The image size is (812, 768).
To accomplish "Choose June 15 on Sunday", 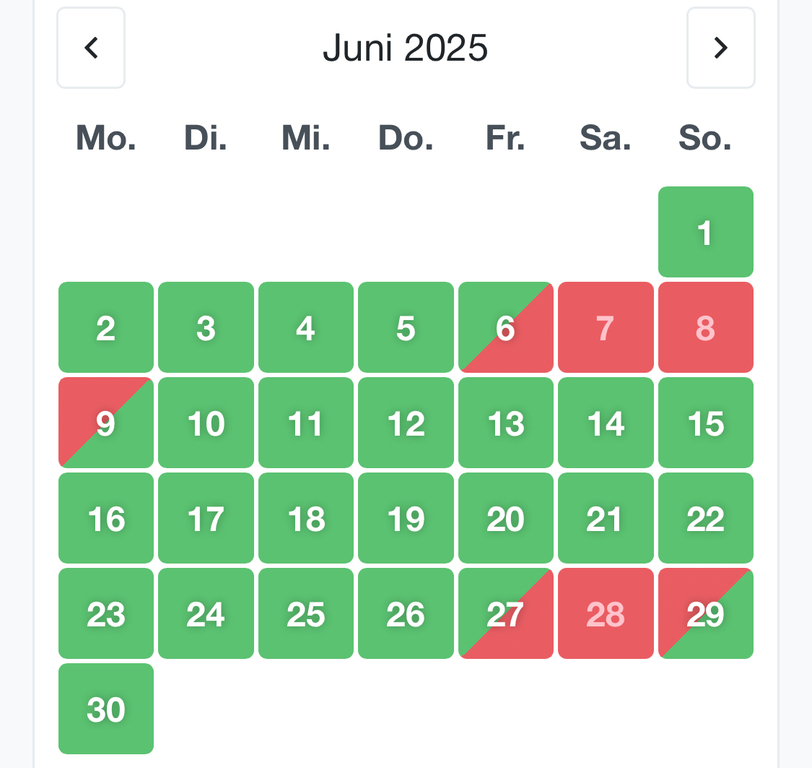I will pyautogui.click(x=705, y=423).
